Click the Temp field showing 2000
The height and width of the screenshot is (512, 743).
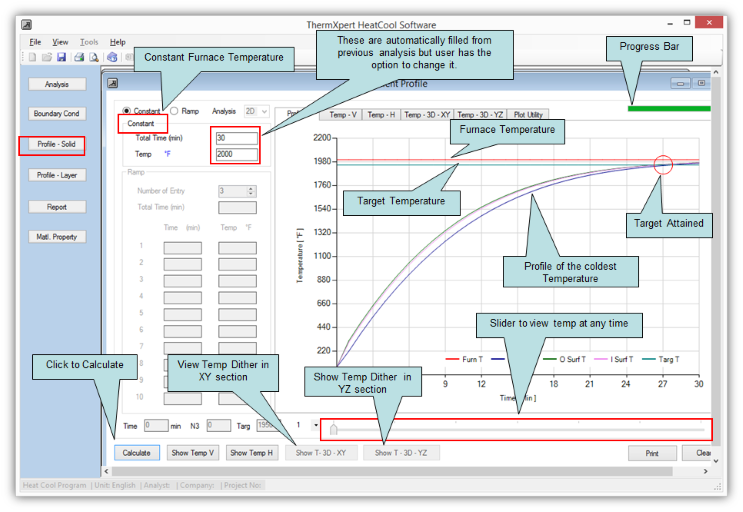tap(237, 154)
